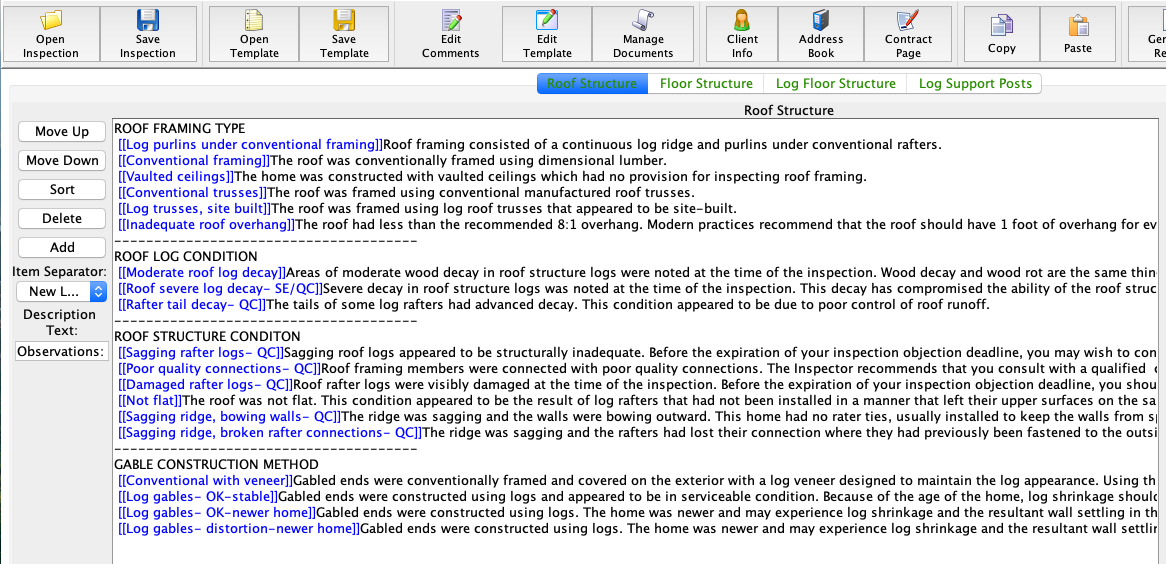Select the Rafter tail decay- QC tag
Viewport: 1166px width, 564px height.
click(x=192, y=304)
